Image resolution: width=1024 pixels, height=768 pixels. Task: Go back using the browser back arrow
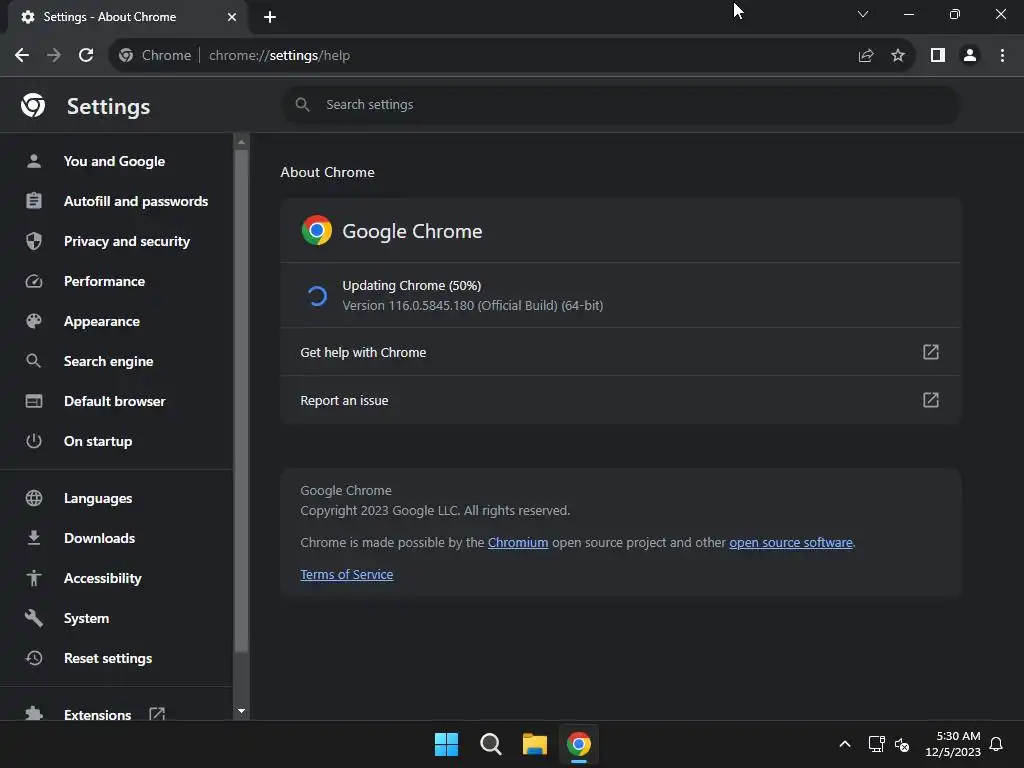pyautogui.click(x=22, y=56)
